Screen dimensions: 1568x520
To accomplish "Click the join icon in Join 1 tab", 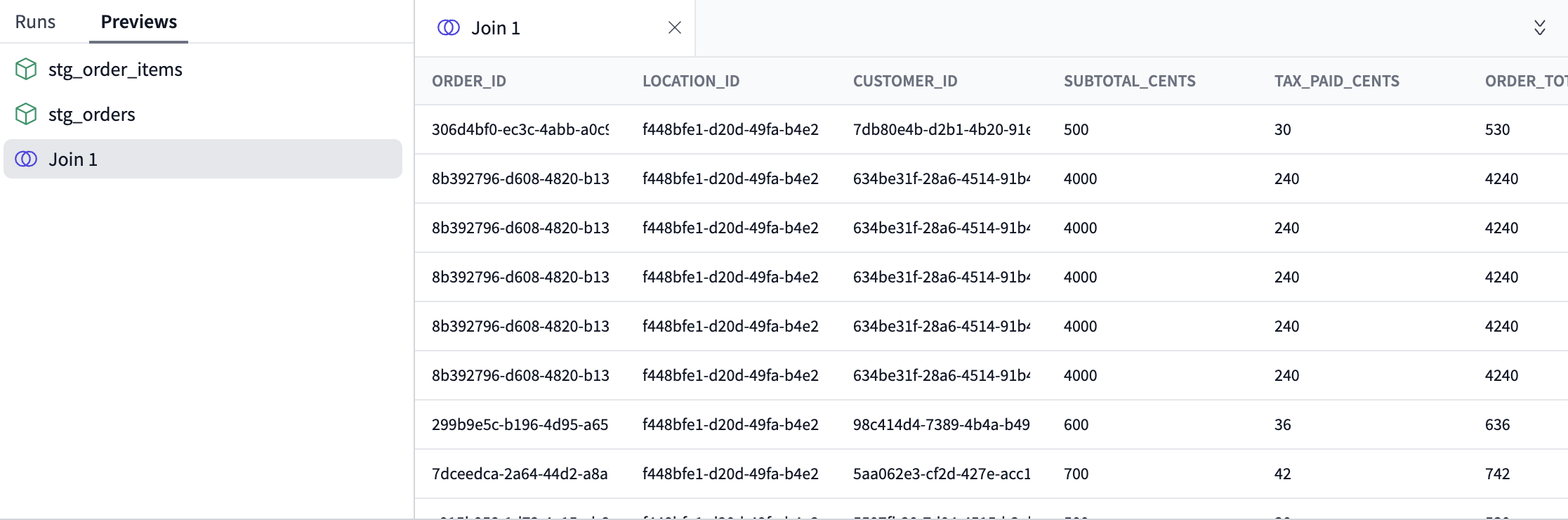I will tap(448, 27).
